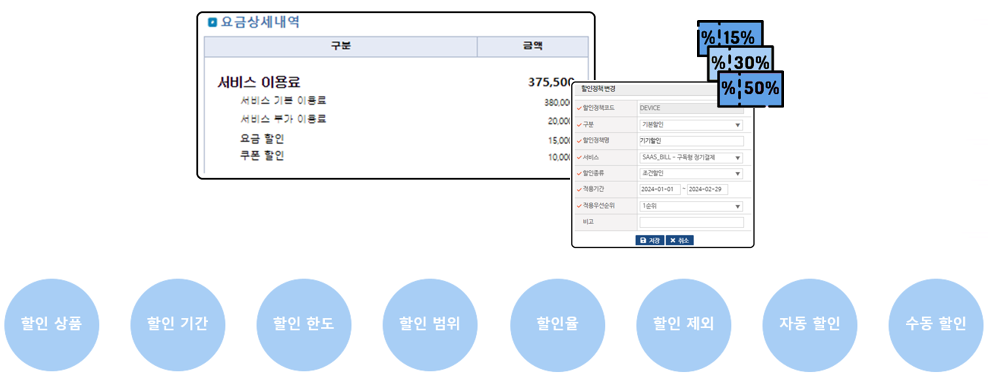Click the 서비스 기본 이용료 row

(284, 101)
